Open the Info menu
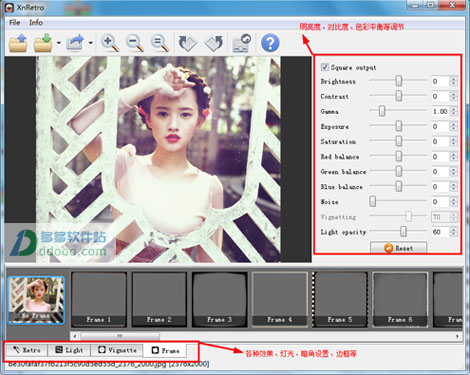470x375 pixels. [x=36, y=23]
